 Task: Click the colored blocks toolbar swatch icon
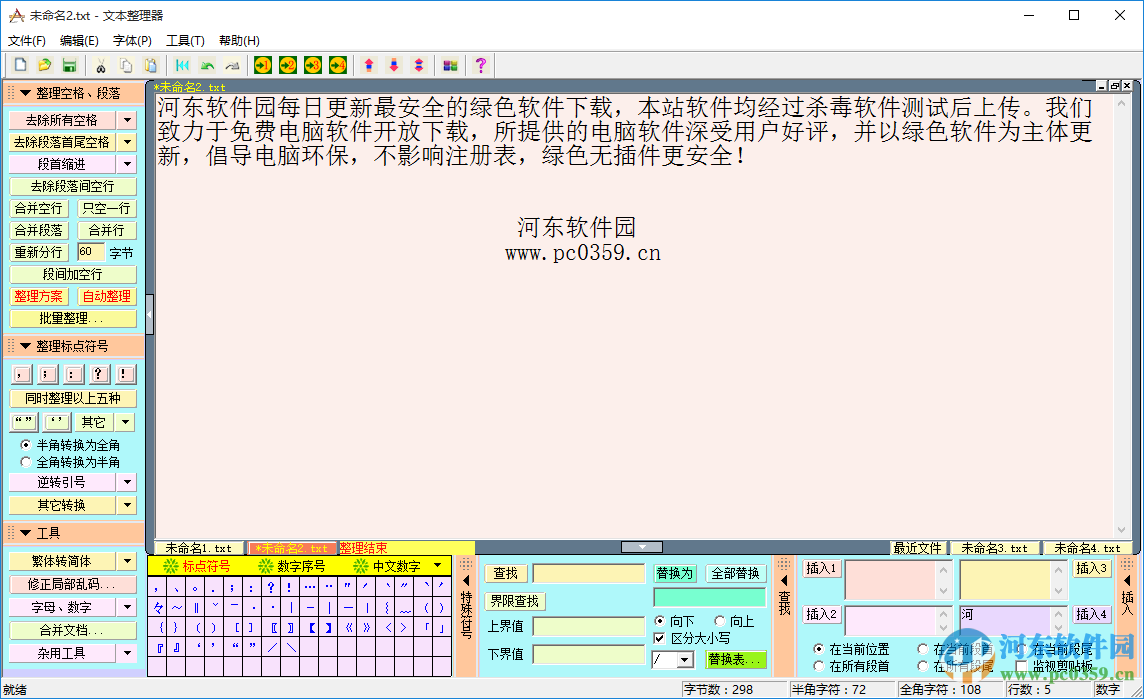pos(452,65)
